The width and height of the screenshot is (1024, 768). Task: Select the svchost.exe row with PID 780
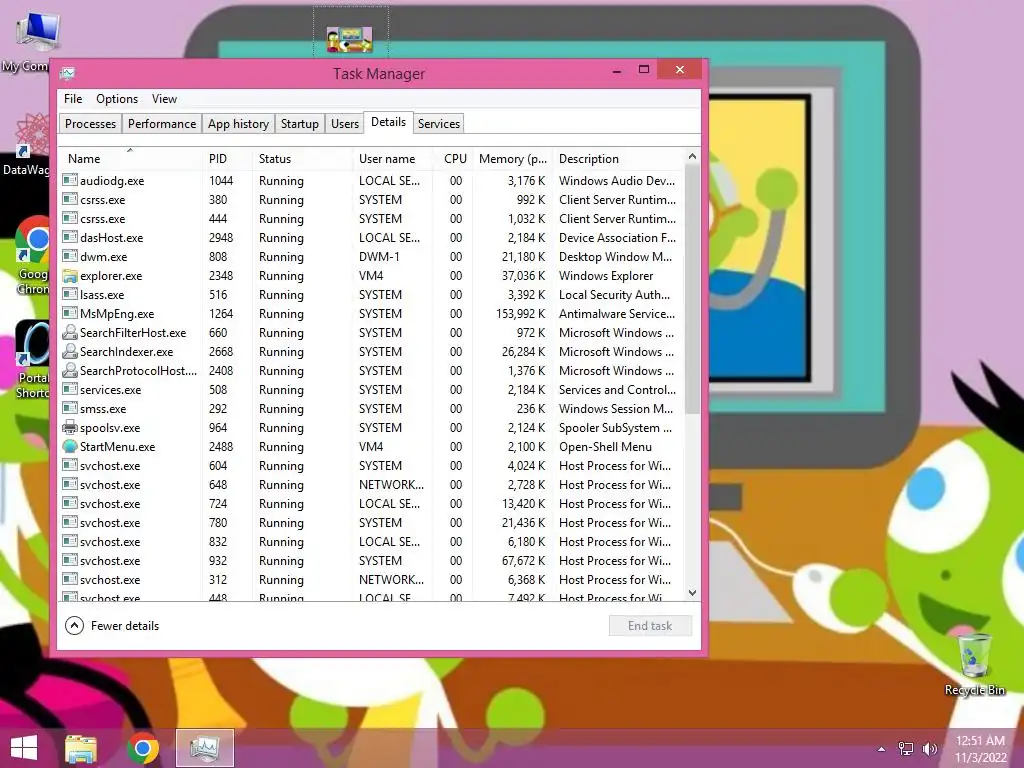370,522
